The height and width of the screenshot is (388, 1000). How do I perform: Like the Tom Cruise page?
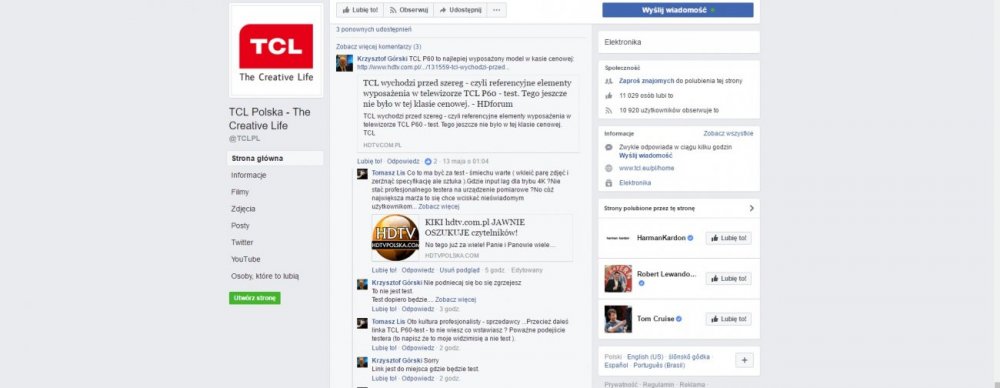[x=728, y=318]
